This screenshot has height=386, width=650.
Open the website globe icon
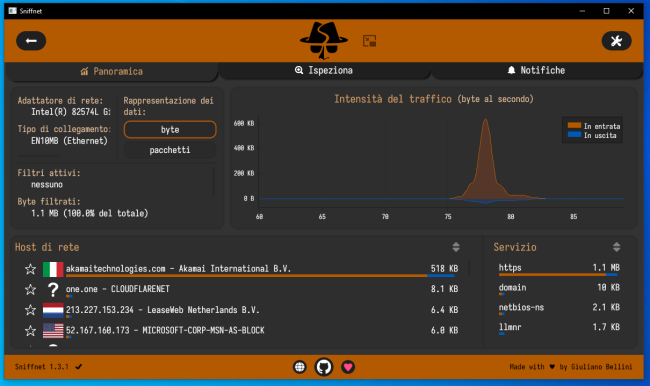300,367
